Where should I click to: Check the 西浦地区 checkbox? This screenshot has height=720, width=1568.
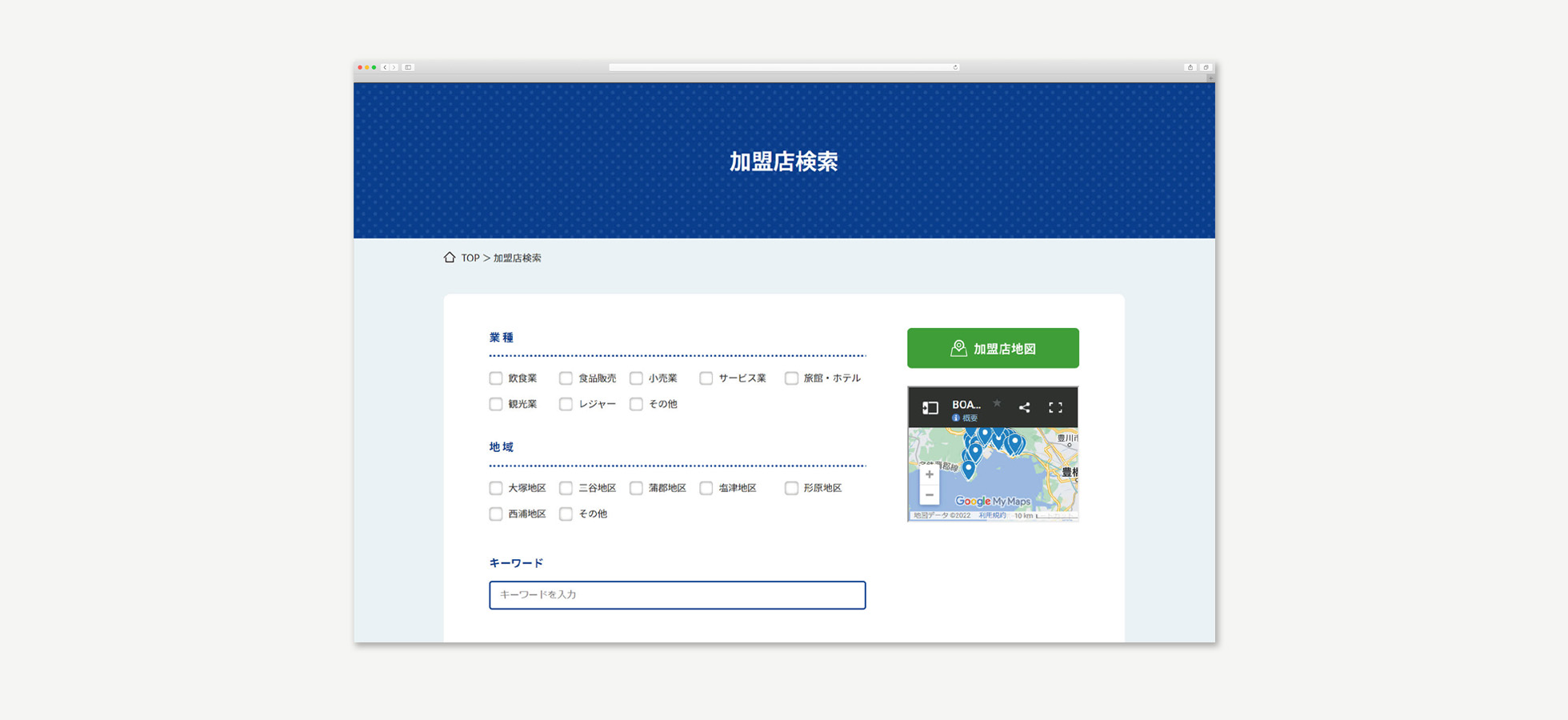496,514
